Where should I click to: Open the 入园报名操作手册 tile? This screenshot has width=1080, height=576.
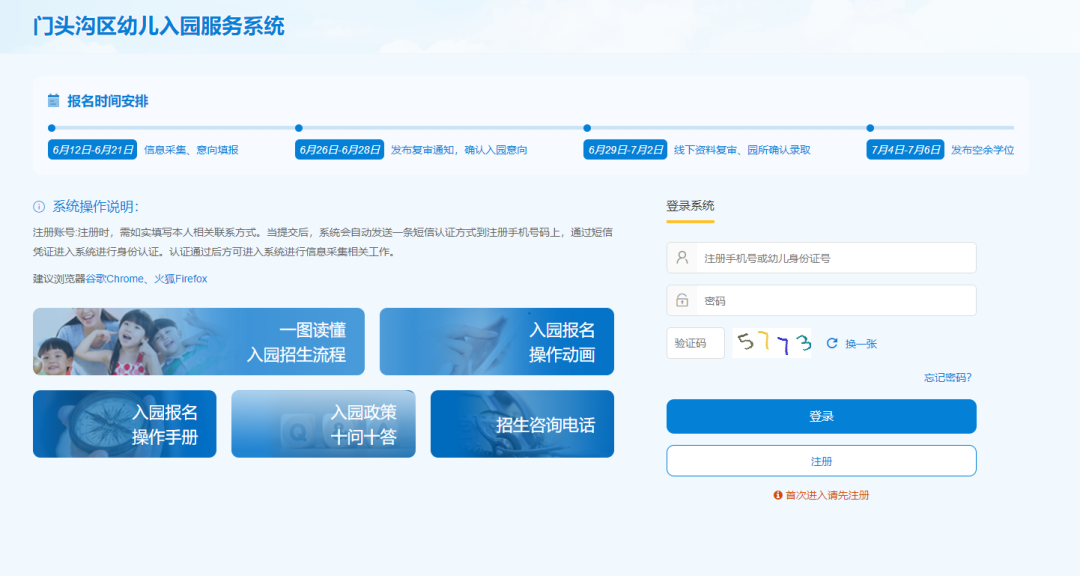(124, 424)
